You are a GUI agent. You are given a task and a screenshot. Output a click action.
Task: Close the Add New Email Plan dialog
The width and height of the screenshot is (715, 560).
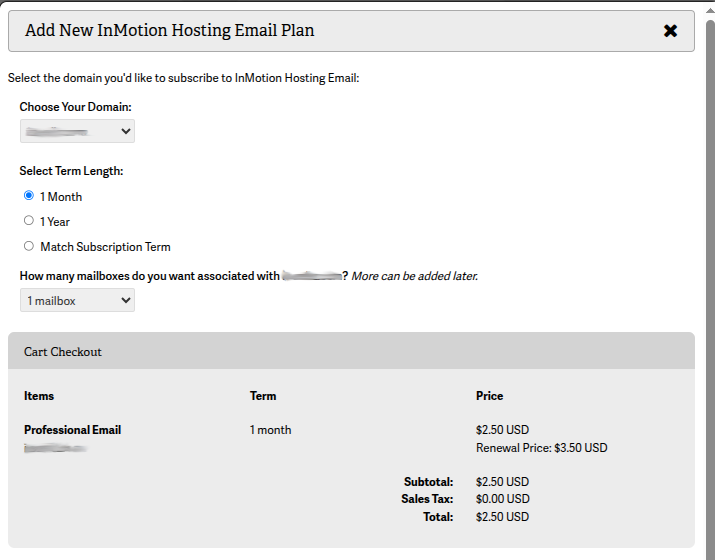pos(670,31)
